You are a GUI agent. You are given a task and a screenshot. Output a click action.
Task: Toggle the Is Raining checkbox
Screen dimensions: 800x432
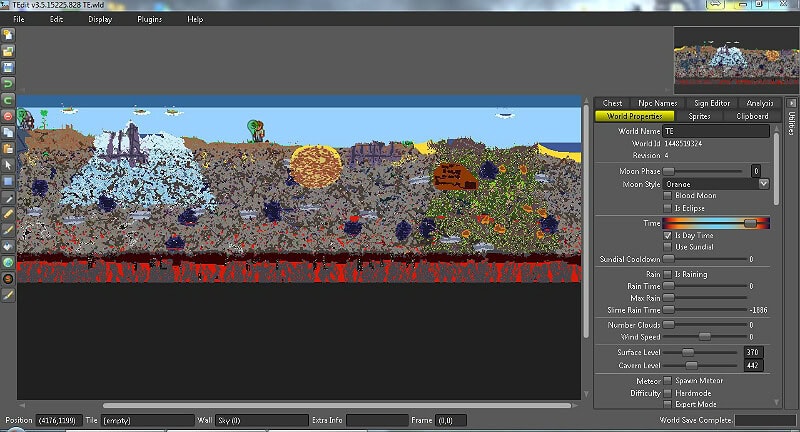point(668,273)
